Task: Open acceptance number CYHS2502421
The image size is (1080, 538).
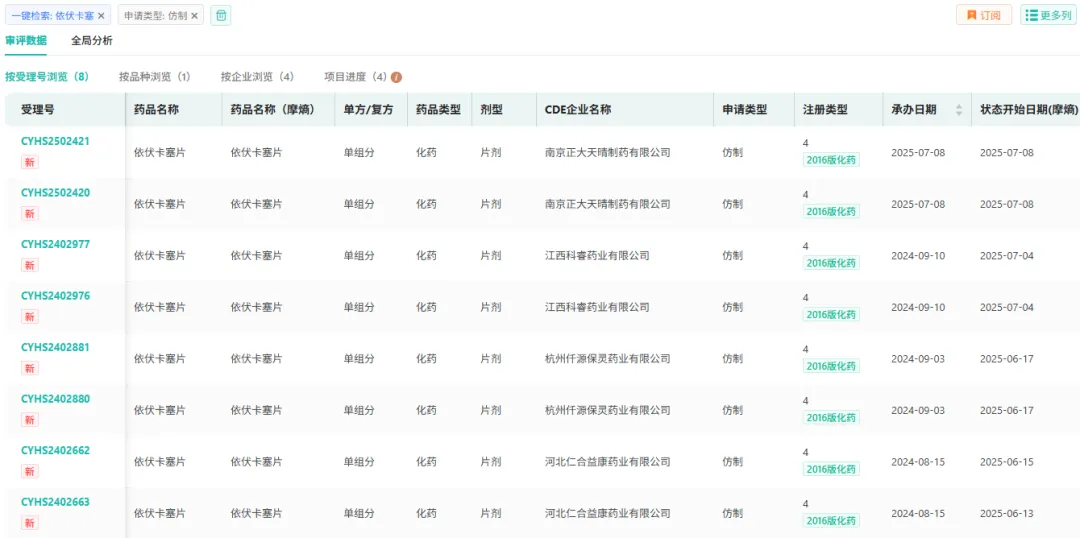Action: (55, 141)
